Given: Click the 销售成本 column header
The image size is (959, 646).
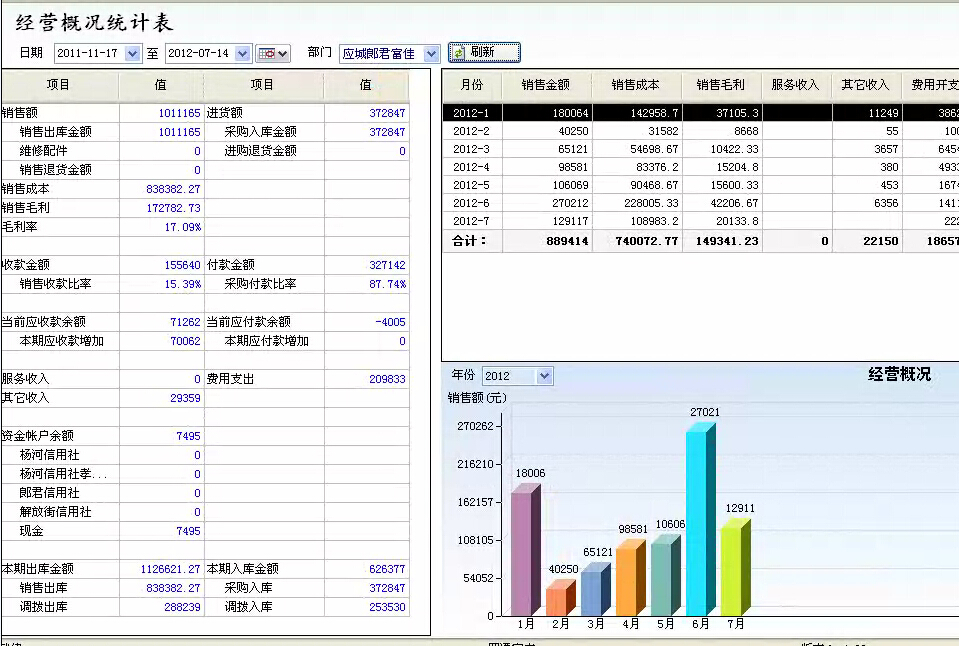Looking at the screenshot, I should pos(637,85).
